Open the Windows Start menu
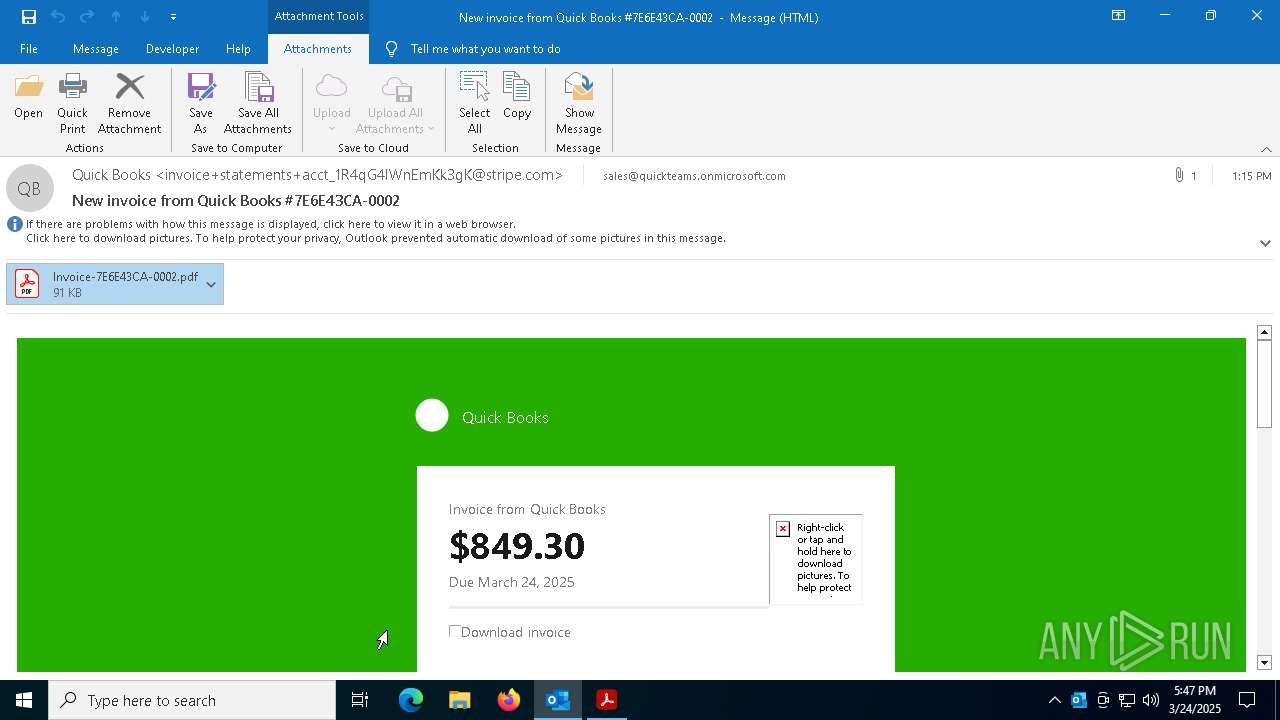 tap(24, 700)
